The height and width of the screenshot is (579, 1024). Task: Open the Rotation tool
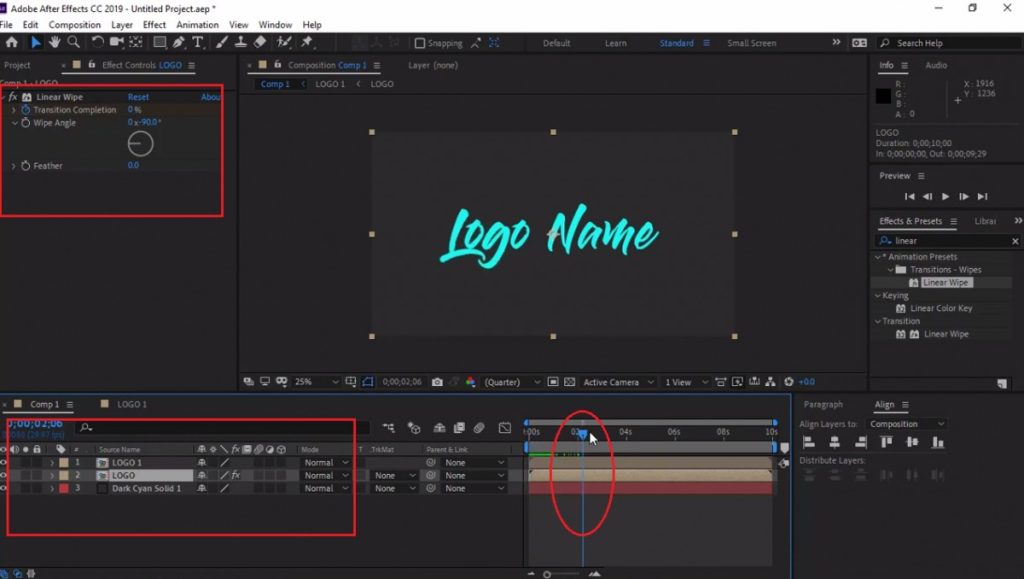[97, 42]
